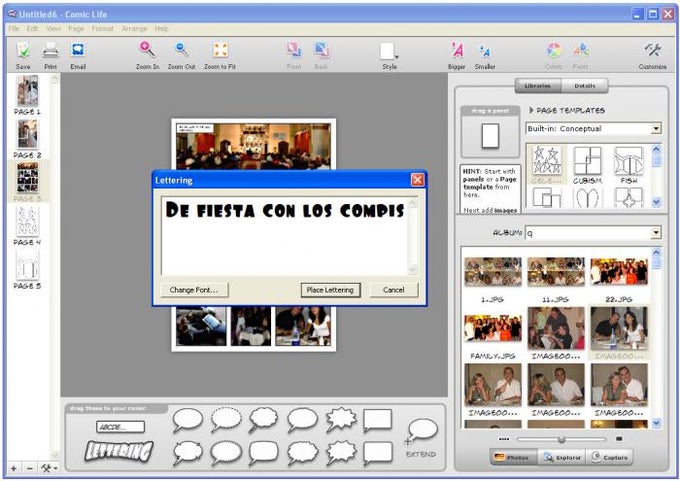Viewport: 680px width, 481px height.
Task: Open the Edit menu
Action: tap(33, 29)
